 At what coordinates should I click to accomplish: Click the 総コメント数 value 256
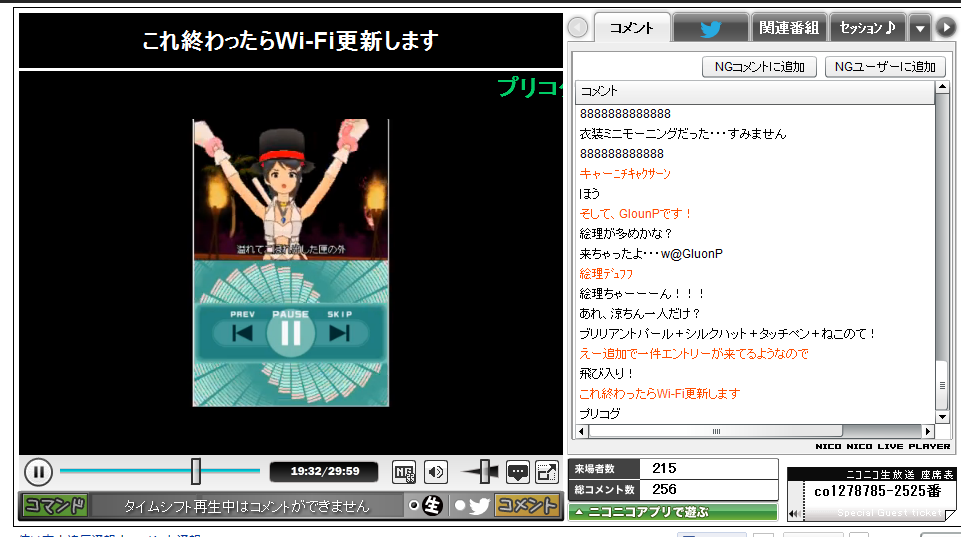tap(664, 489)
